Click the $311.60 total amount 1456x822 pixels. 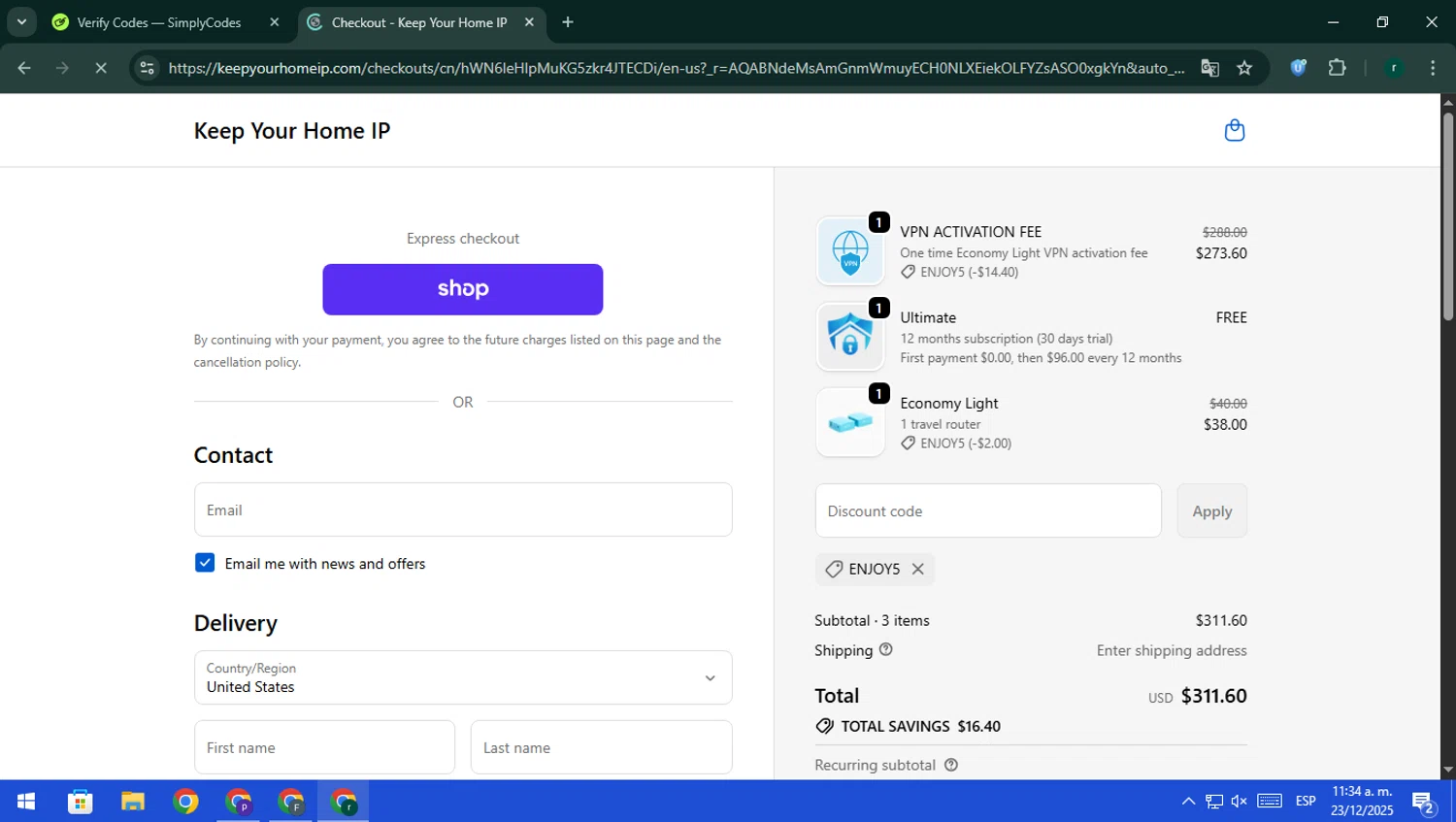[x=1213, y=696]
